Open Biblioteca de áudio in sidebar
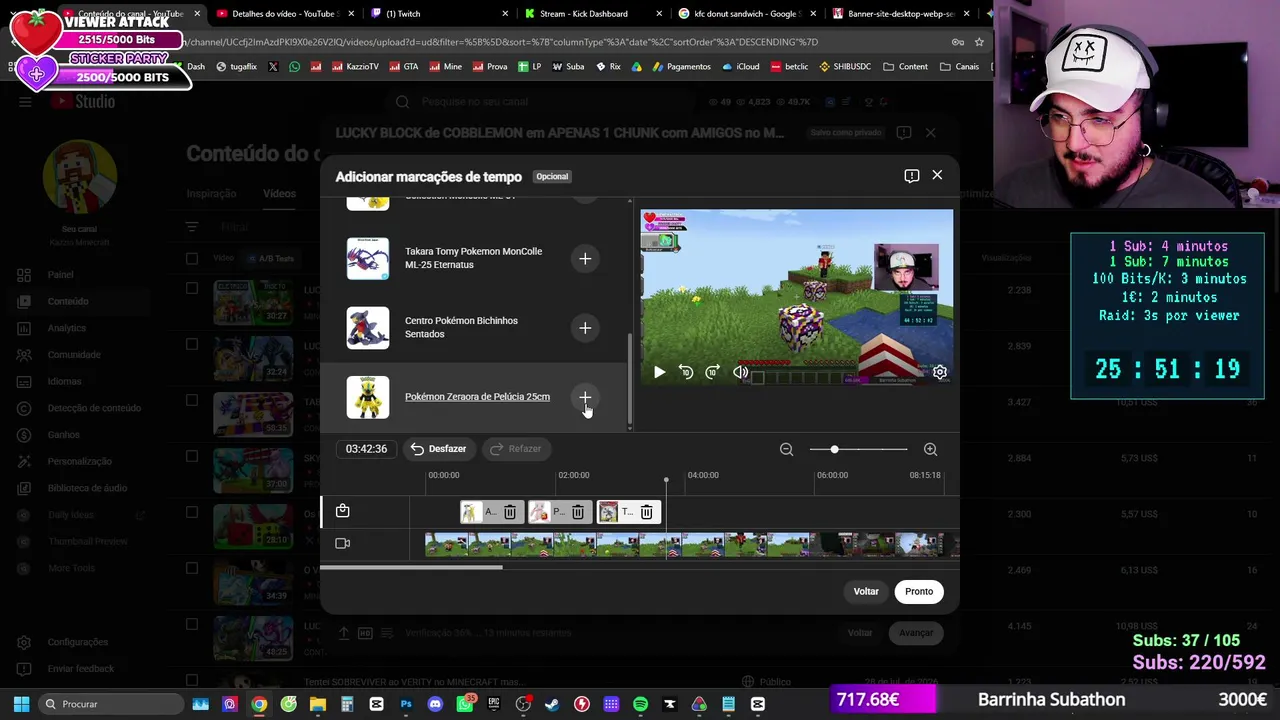This screenshot has width=1280, height=720. (87, 488)
